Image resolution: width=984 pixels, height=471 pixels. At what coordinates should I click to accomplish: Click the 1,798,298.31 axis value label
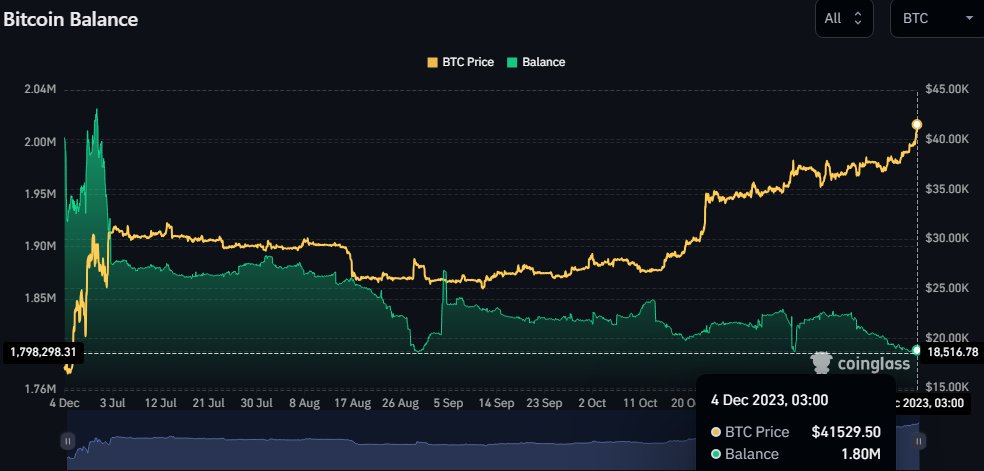43,352
